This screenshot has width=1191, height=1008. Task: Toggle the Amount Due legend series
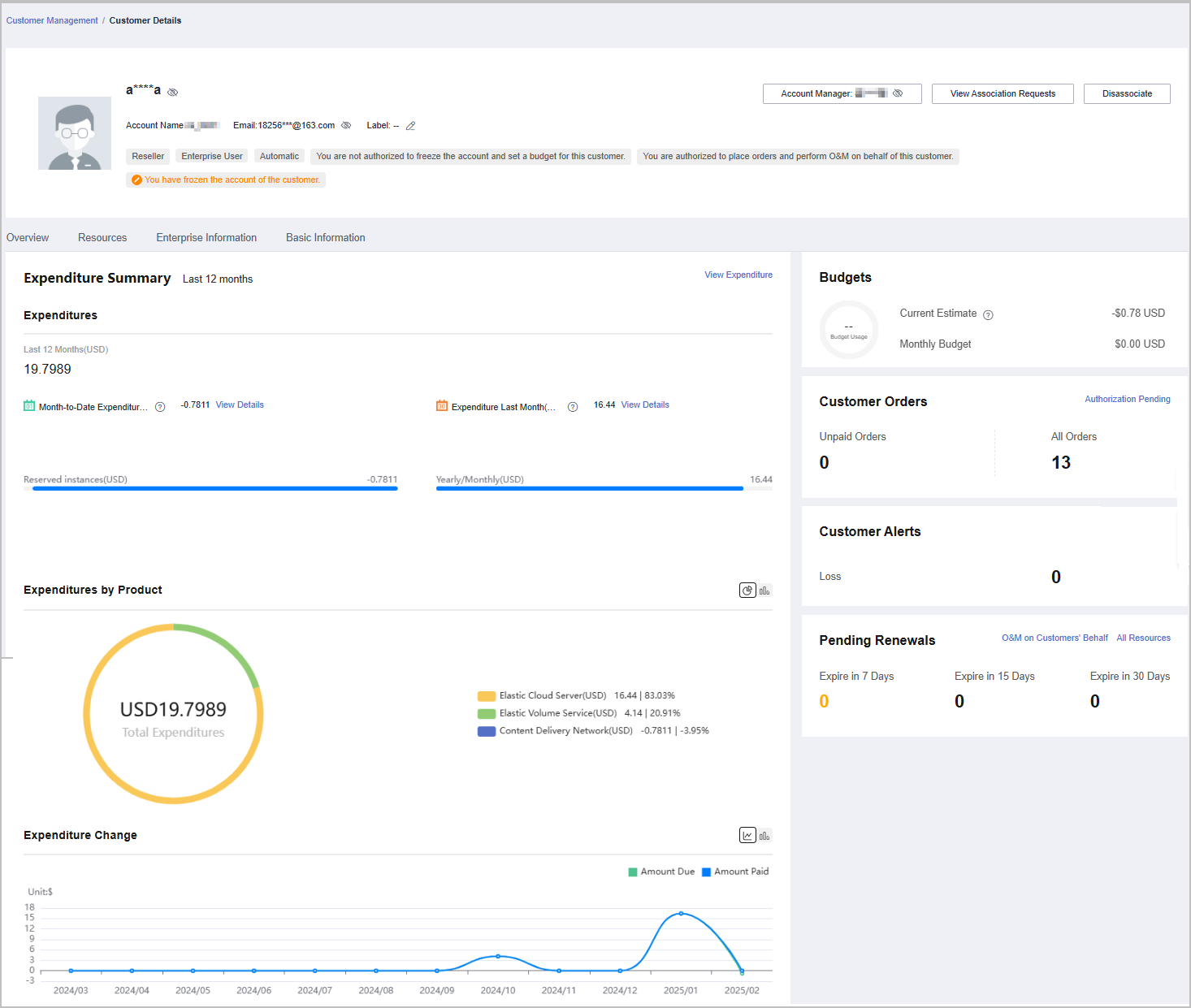tap(661, 872)
